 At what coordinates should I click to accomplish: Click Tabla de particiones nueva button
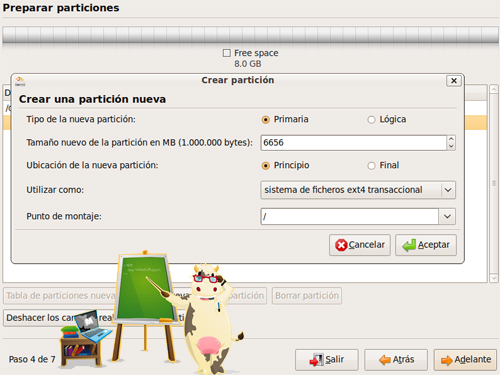pyautogui.click(x=60, y=296)
